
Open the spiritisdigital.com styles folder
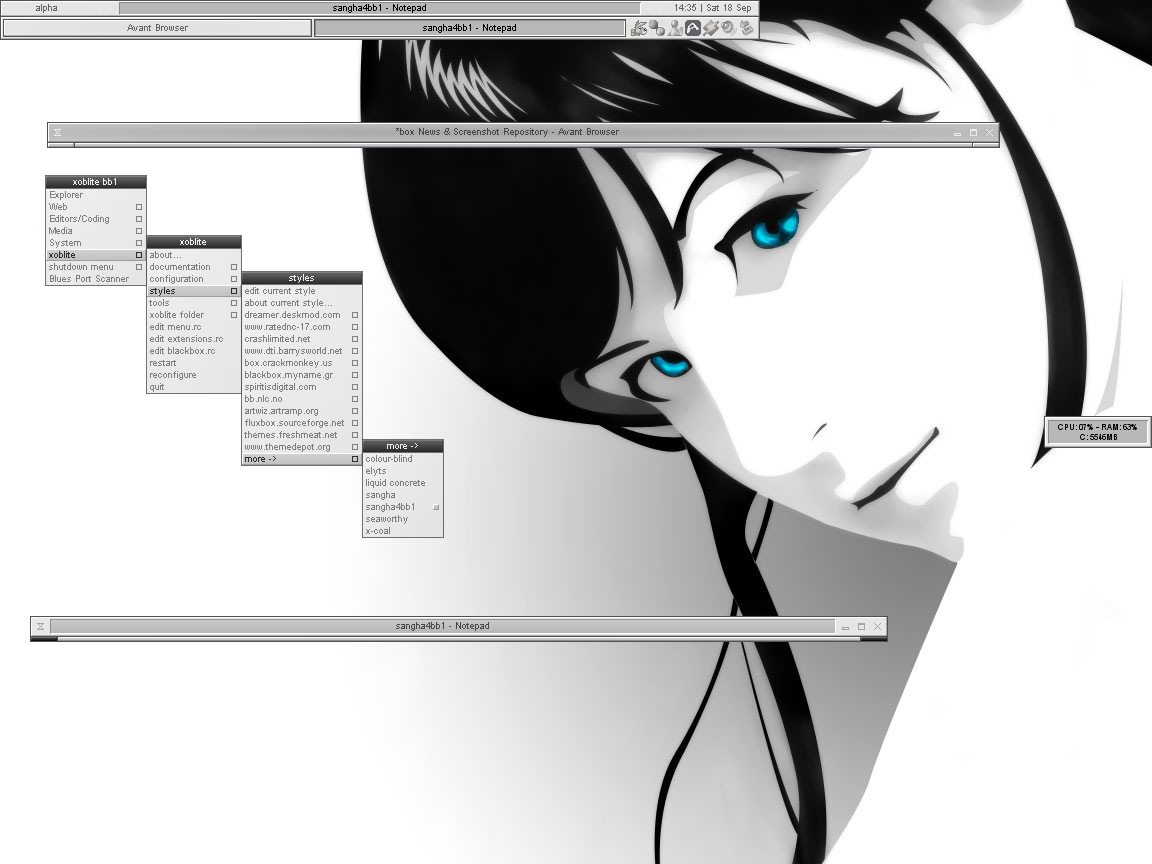click(302, 387)
